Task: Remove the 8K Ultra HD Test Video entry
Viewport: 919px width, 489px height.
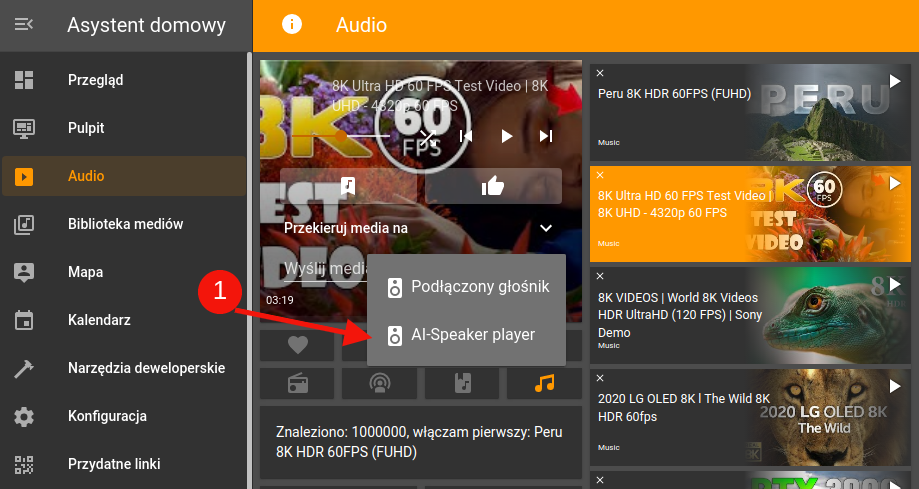Action: 600,175
